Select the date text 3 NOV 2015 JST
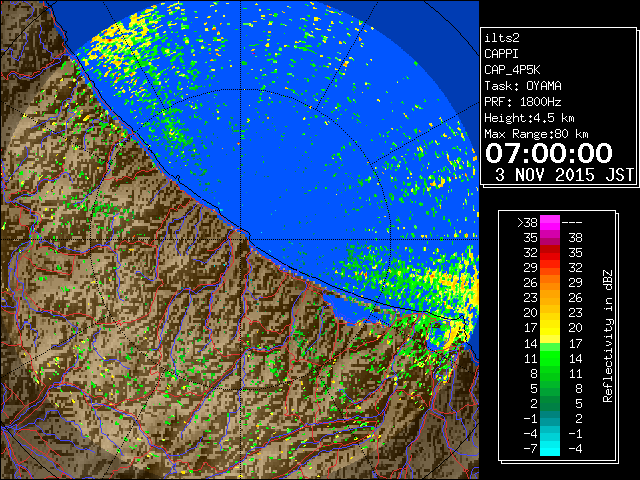640x480 pixels. point(564,175)
